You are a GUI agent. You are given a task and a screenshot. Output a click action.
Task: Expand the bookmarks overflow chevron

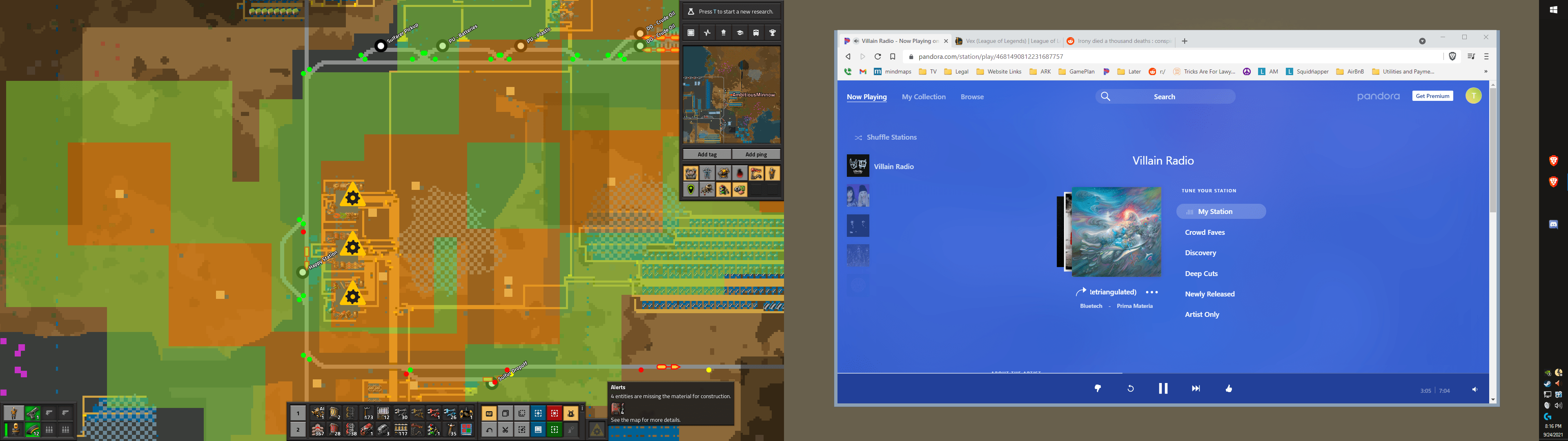click(1485, 71)
